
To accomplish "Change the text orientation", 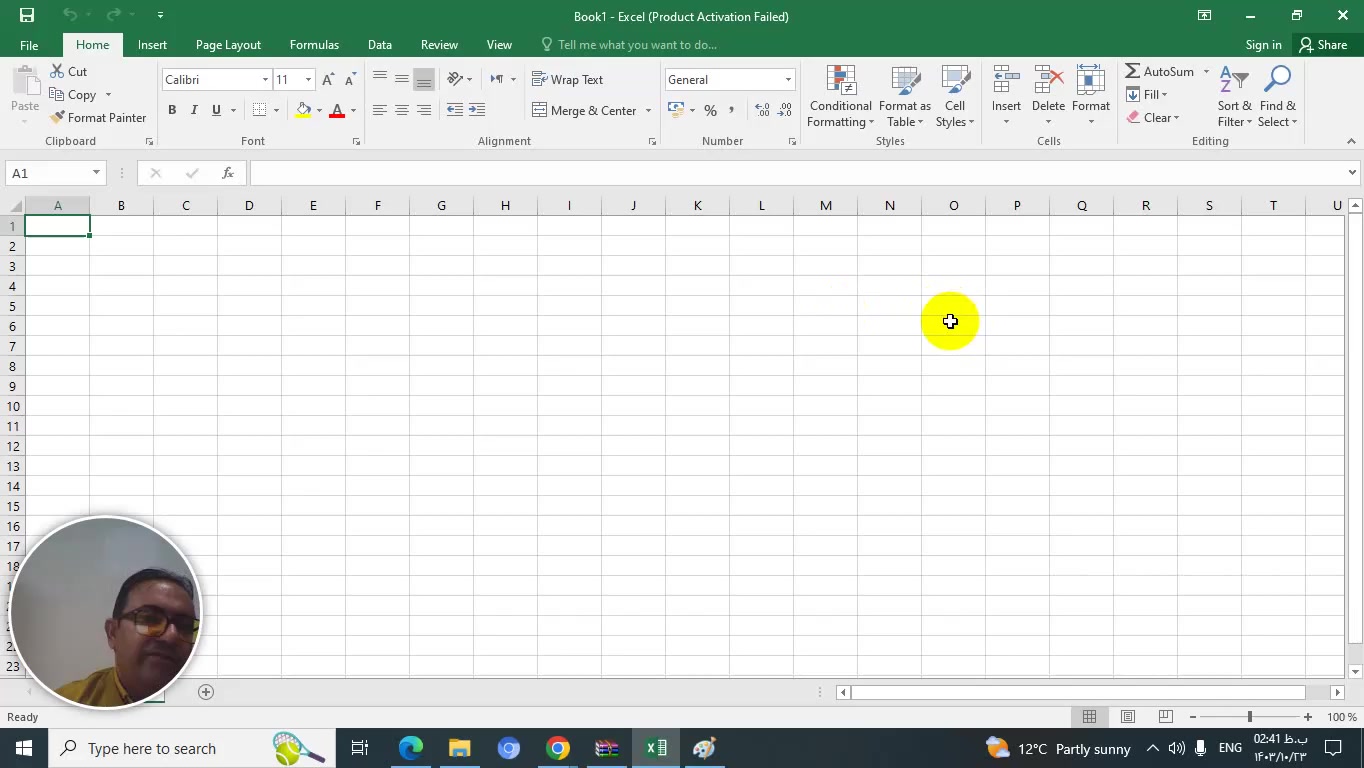I will pyautogui.click(x=455, y=79).
